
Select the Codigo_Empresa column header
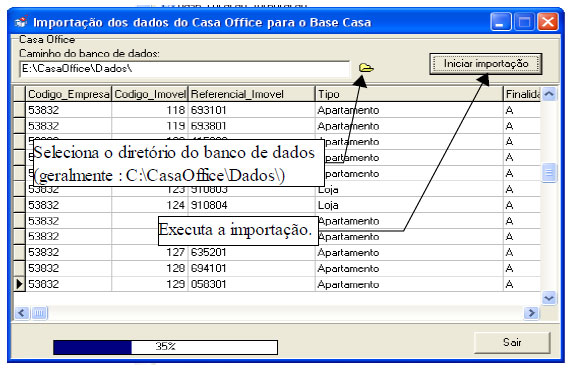[x=68, y=94]
